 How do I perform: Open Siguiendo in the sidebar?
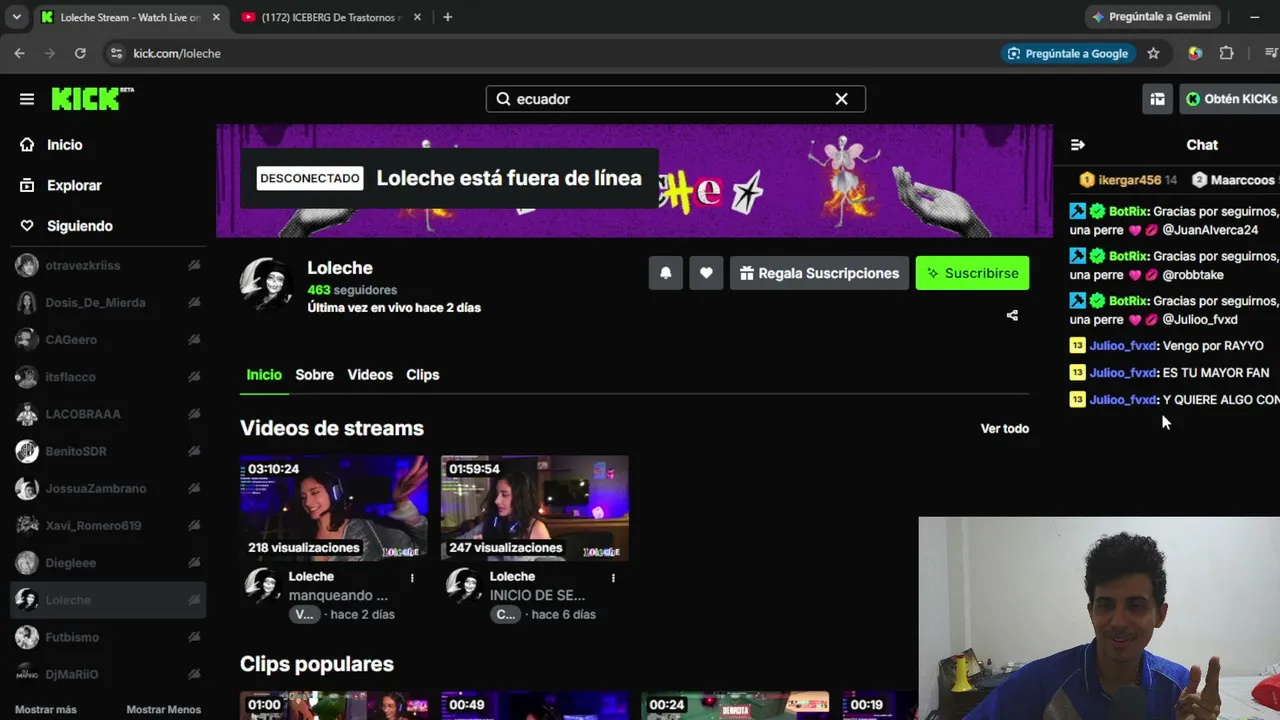(79, 226)
